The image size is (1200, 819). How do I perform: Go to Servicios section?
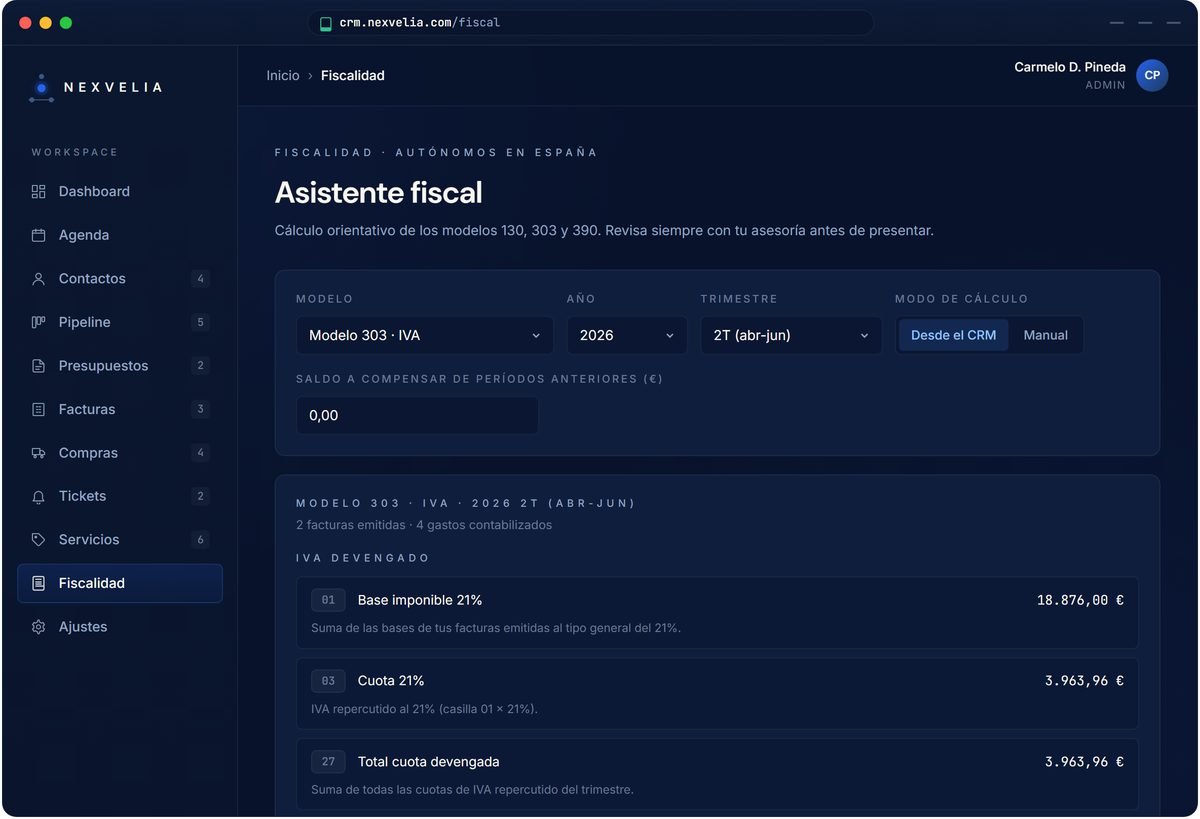pyautogui.click(x=120, y=540)
